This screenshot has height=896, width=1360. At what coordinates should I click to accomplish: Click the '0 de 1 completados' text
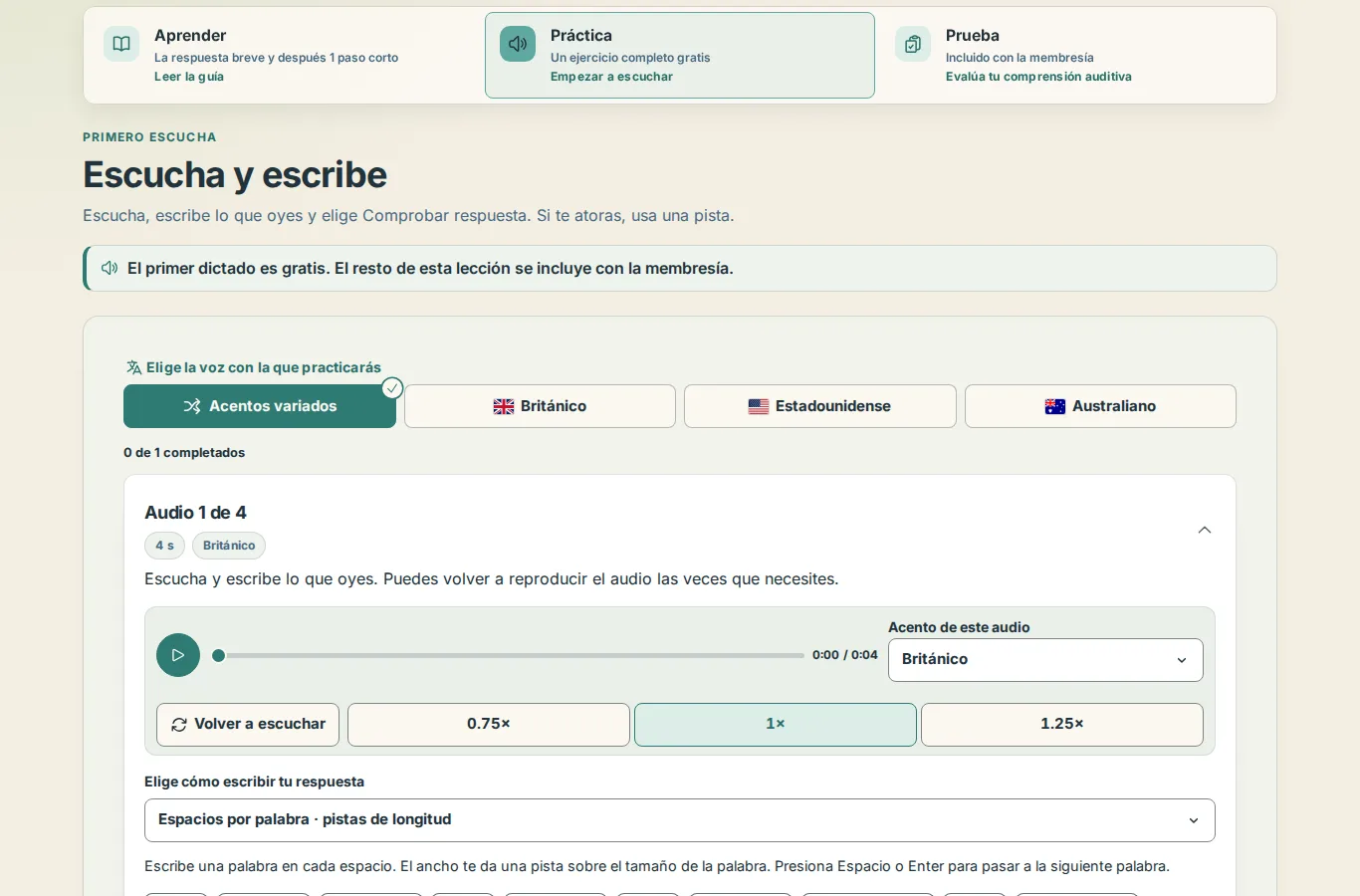click(184, 453)
